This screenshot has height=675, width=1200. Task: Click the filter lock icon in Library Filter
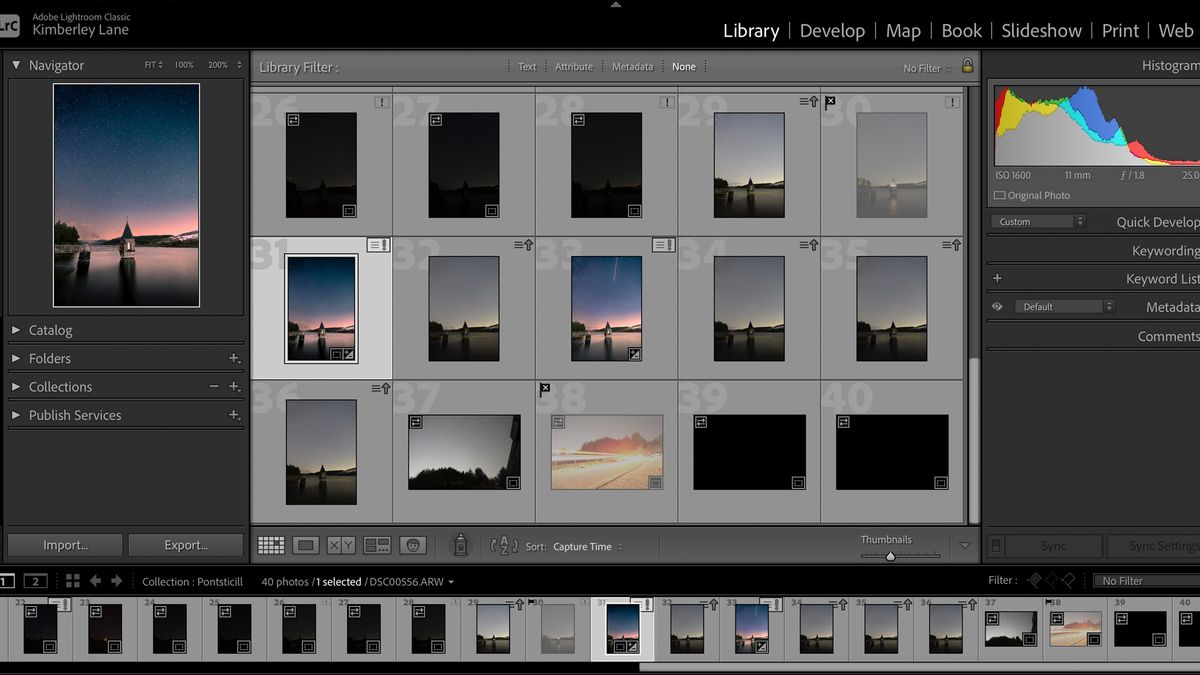pos(967,66)
